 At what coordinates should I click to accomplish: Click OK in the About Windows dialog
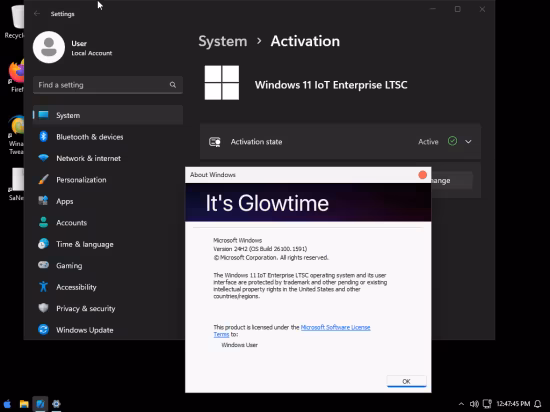click(407, 381)
